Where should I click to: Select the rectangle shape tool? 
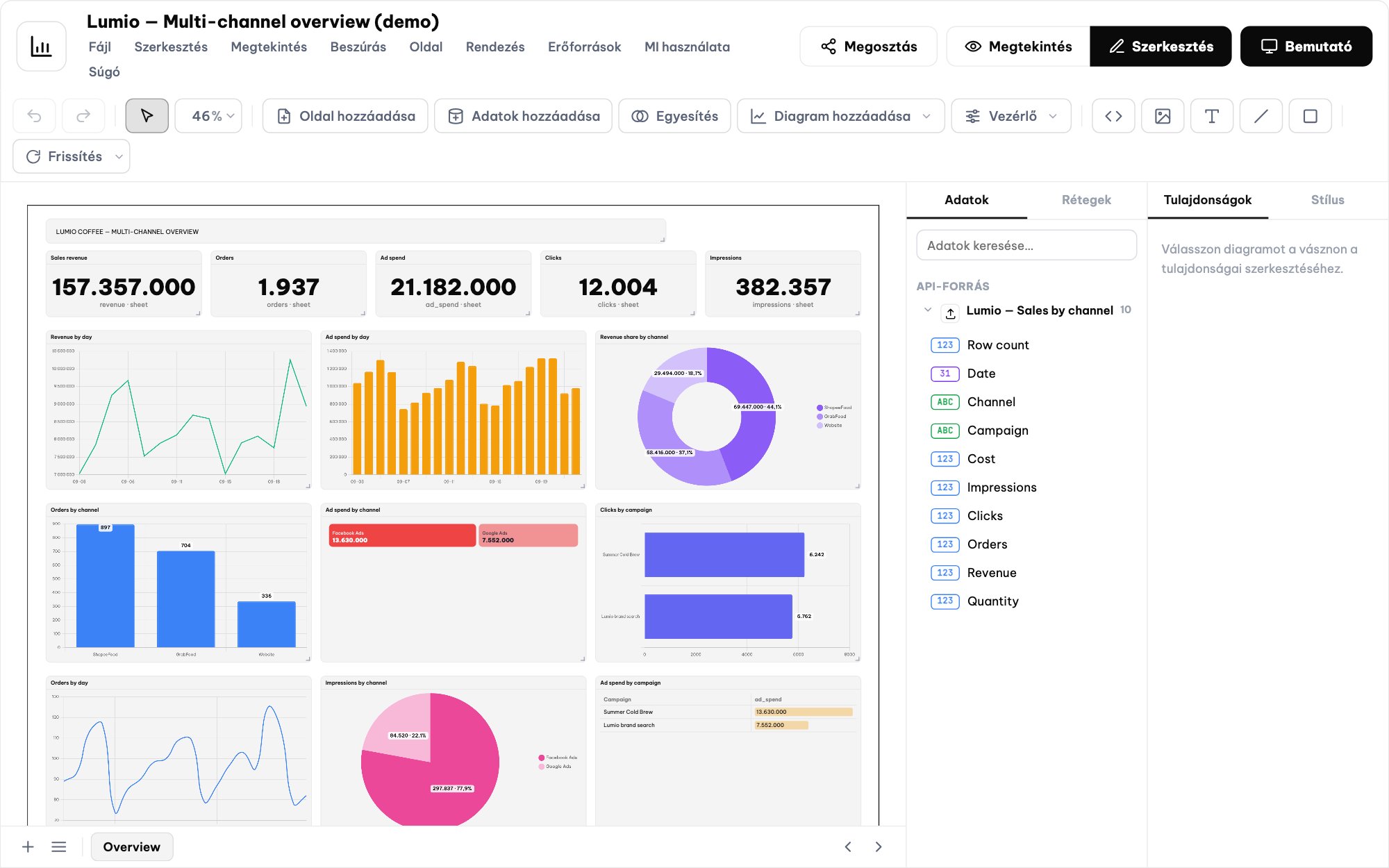pyautogui.click(x=1311, y=116)
